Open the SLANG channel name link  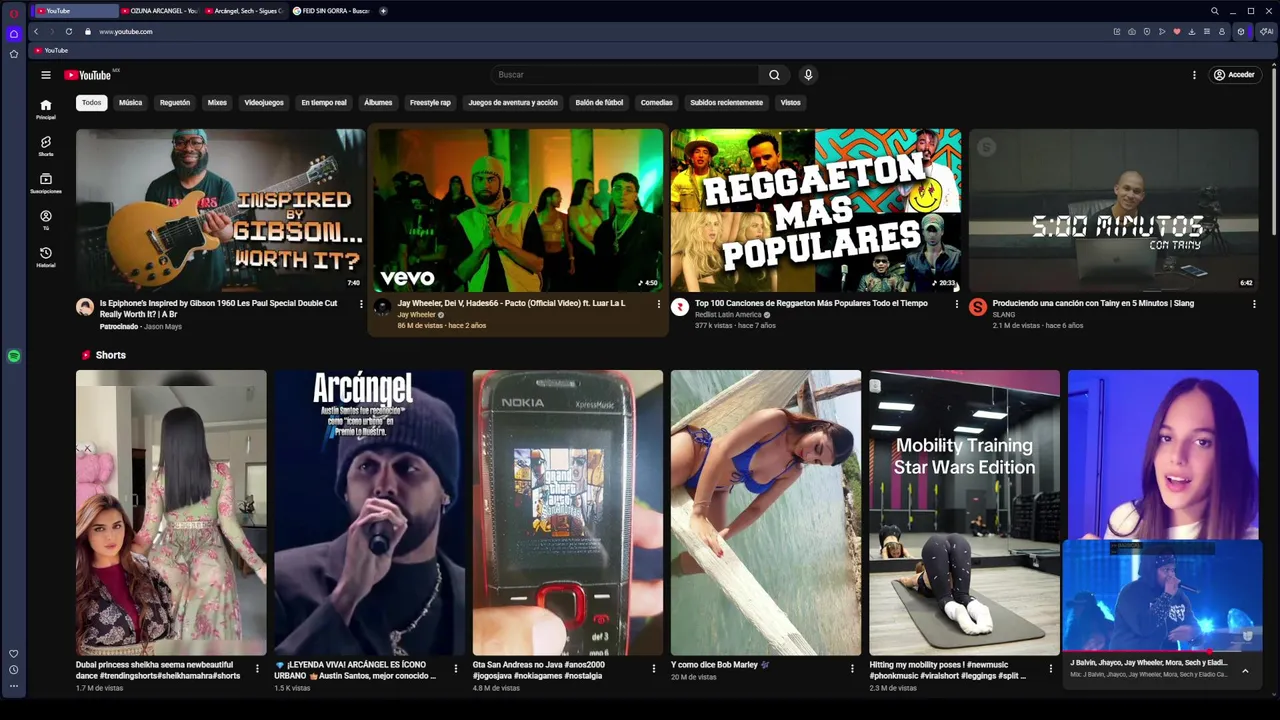tap(1003, 315)
